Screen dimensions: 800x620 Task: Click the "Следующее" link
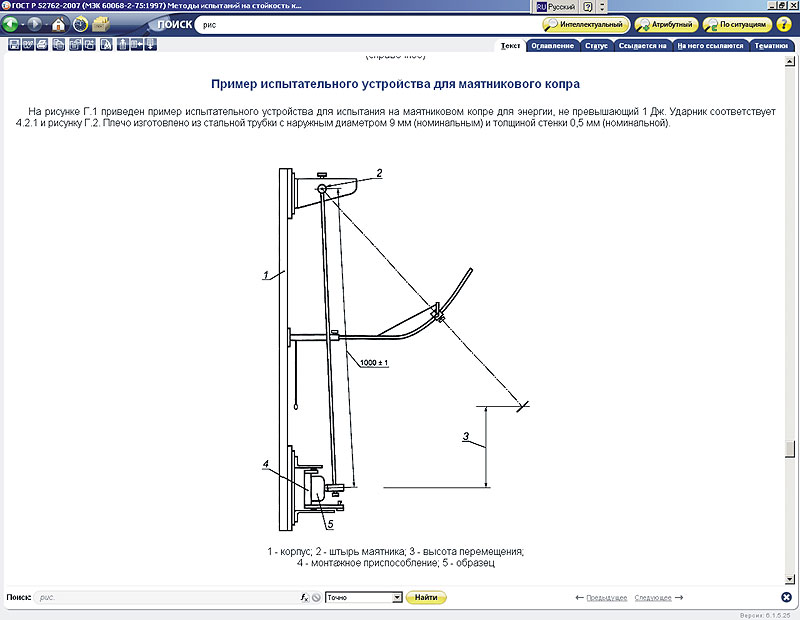pyautogui.click(x=653, y=597)
